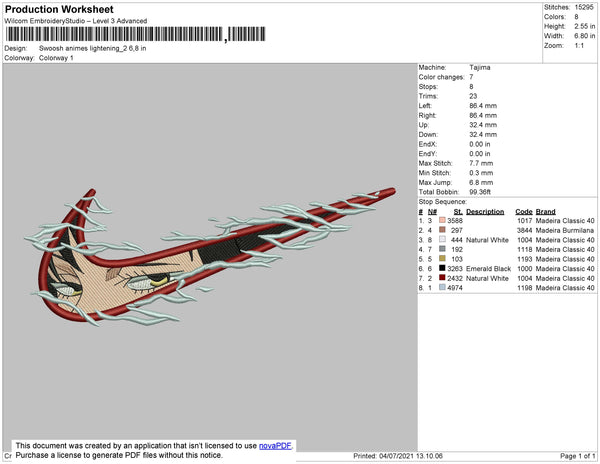The height and width of the screenshot is (464, 600).
Task: Click the Code column header
Action: coord(524,212)
